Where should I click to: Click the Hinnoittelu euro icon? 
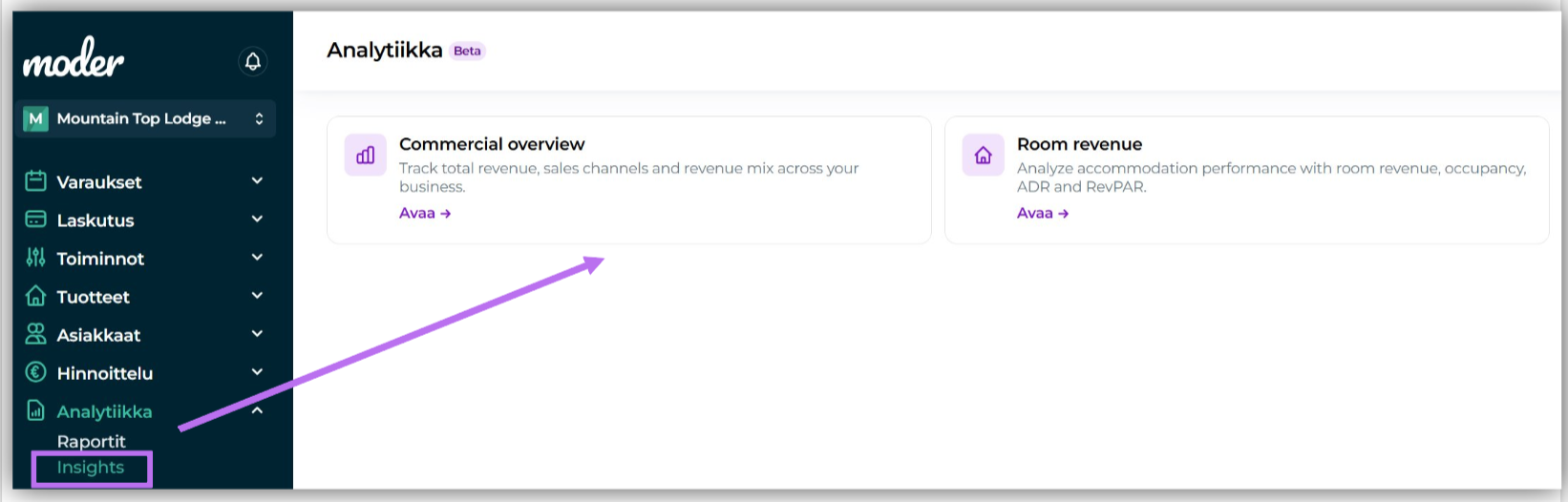pos(35,372)
